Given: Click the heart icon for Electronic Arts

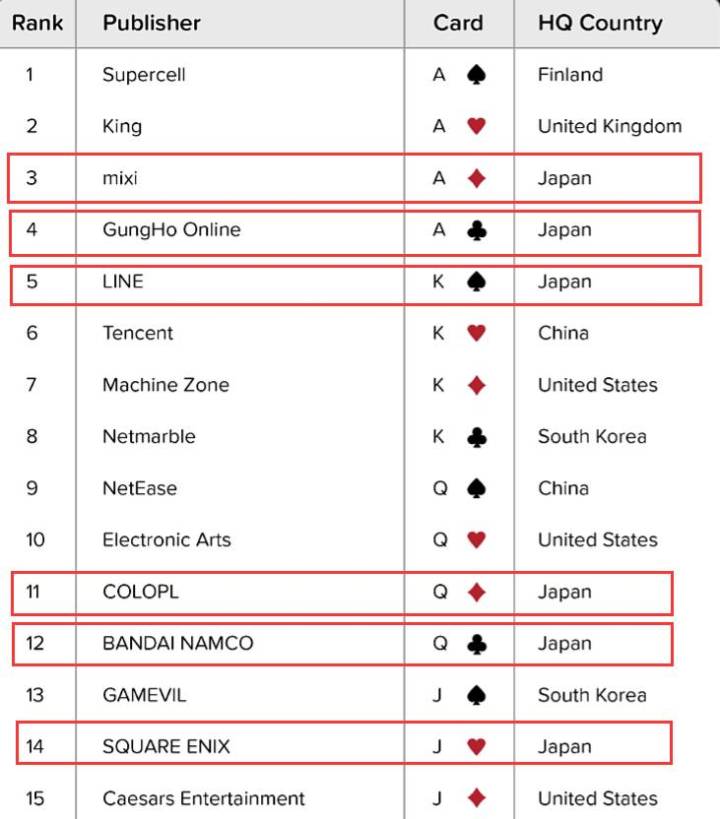Looking at the screenshot, I should [x=477, y=540].
